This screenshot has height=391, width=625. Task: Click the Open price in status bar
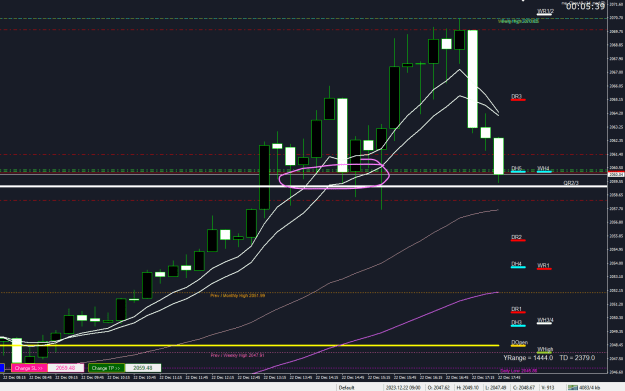click(x=439, y=387)
